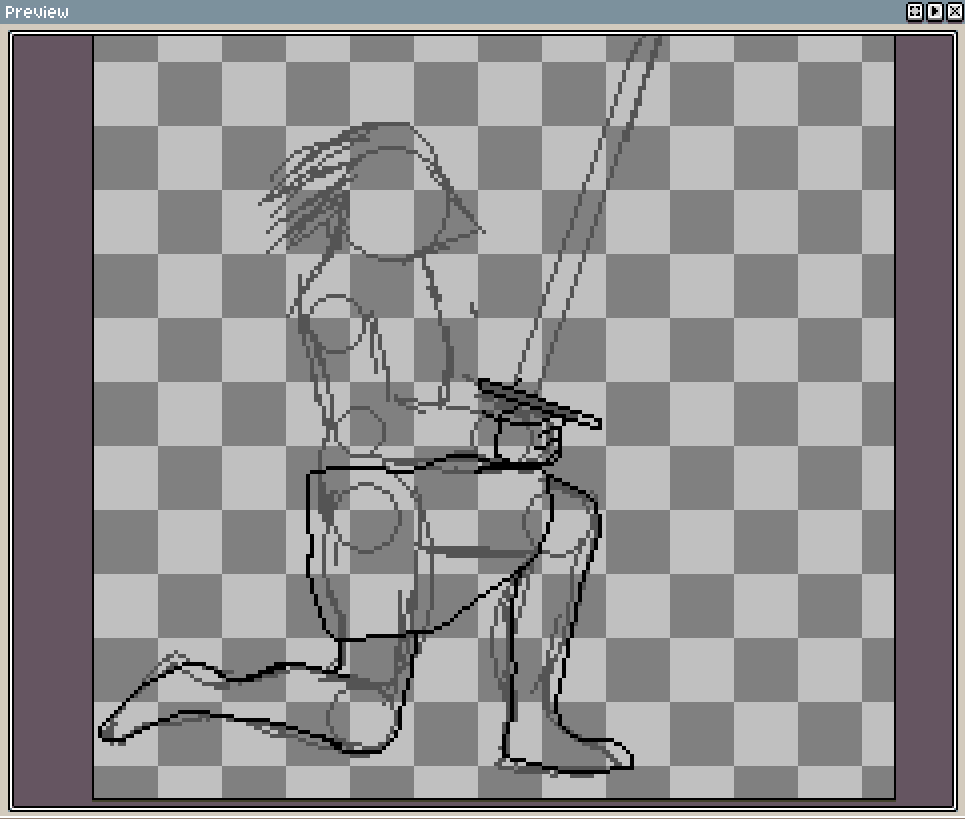
Task: Click the figure's chest construction circle
Action: pos(335,320)
